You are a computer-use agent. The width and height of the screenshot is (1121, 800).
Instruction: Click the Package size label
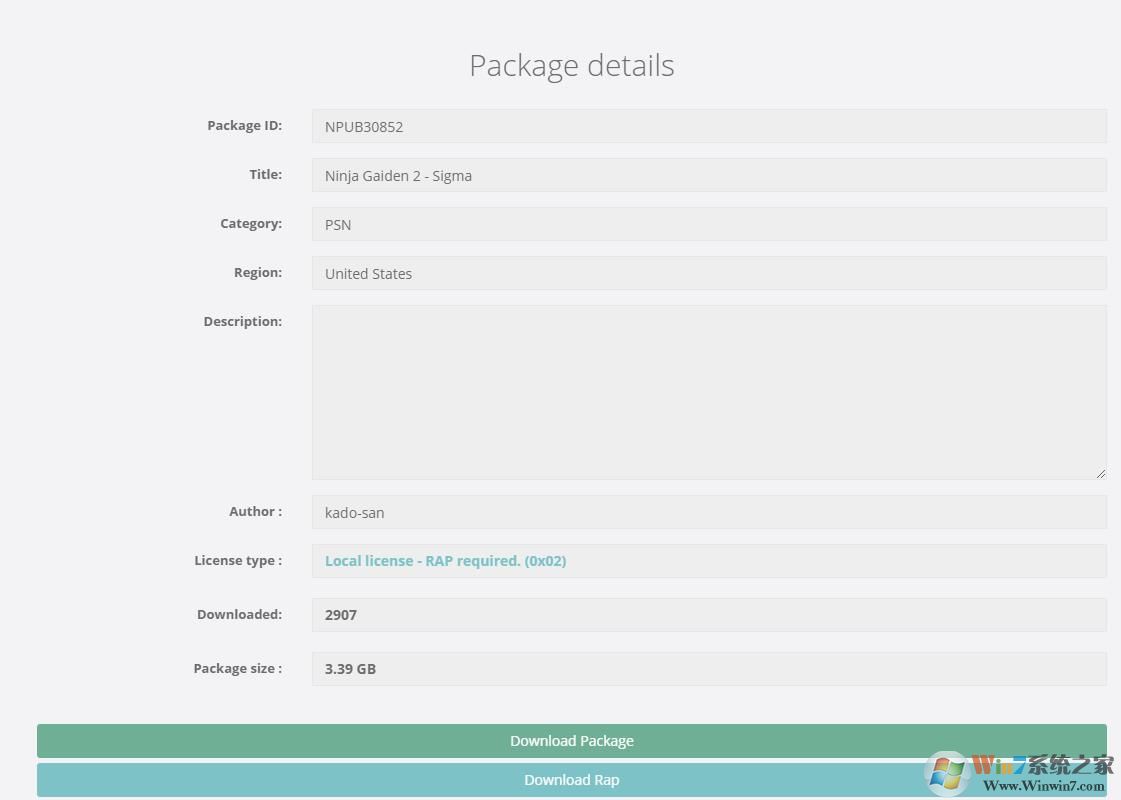tap(237, 668)
